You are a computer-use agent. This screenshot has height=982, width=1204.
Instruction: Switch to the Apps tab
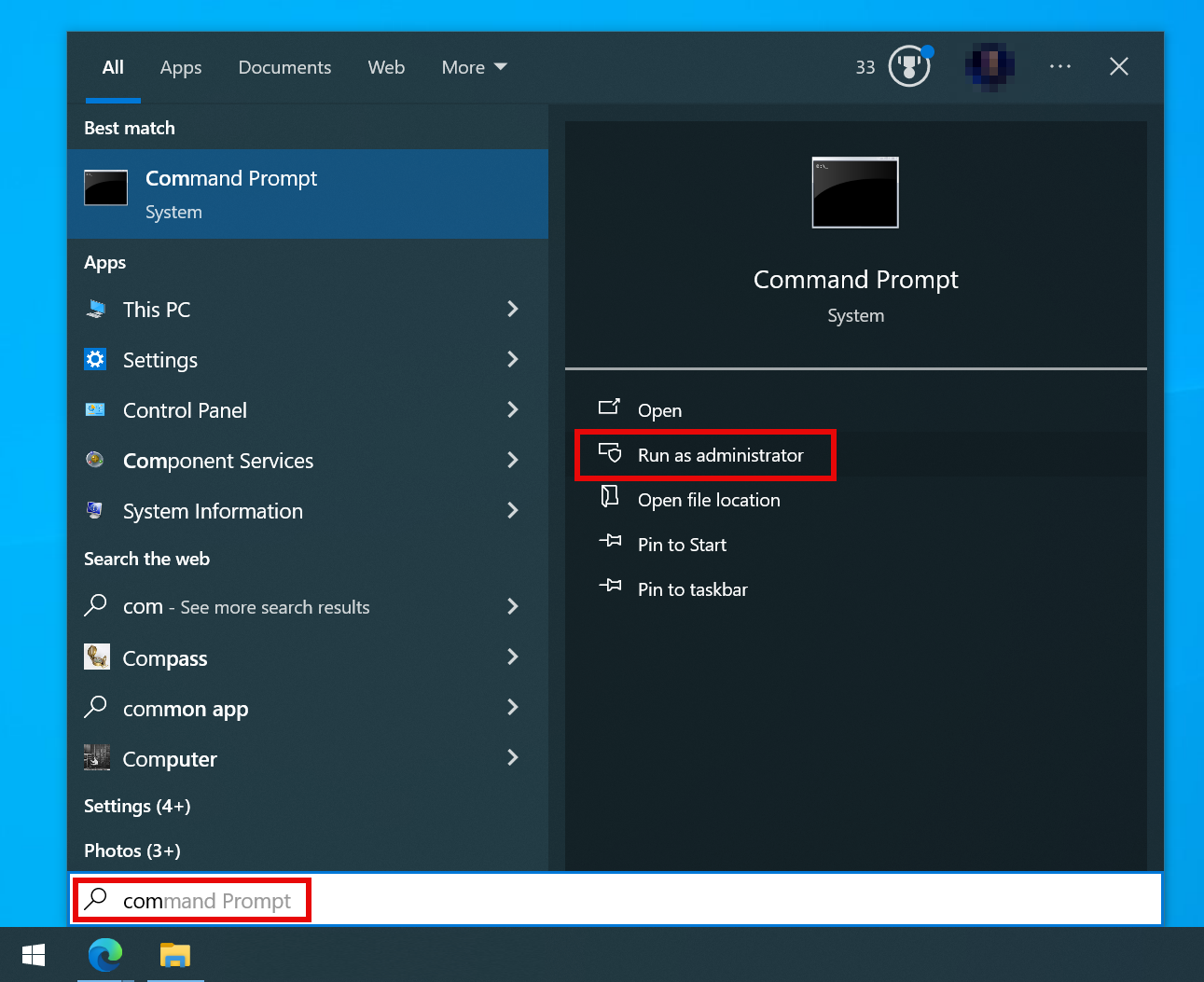[181, 67]
